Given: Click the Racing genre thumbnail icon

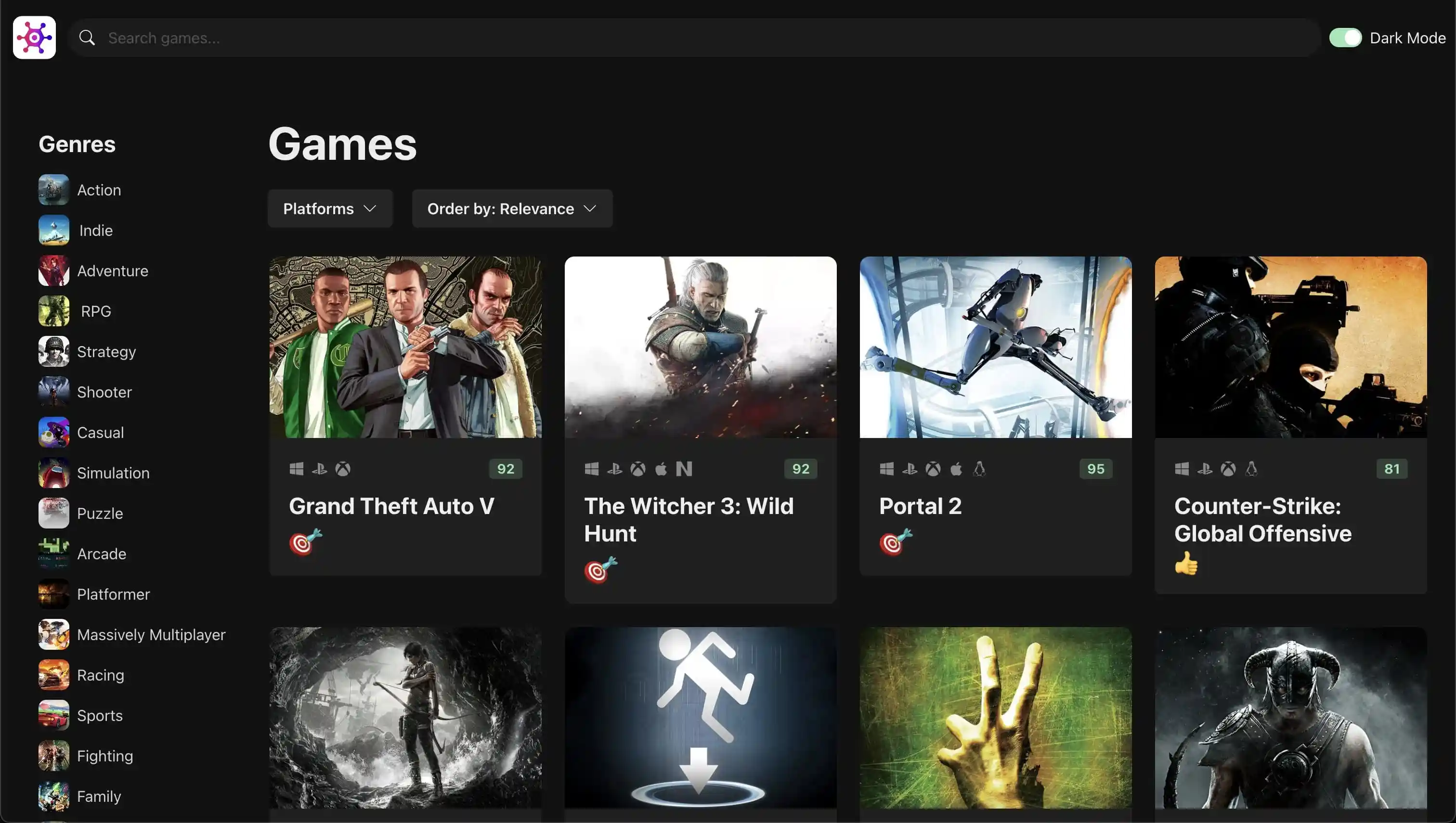Looking at the screenshot, I should pyautogui.click(x=54, y=675).
